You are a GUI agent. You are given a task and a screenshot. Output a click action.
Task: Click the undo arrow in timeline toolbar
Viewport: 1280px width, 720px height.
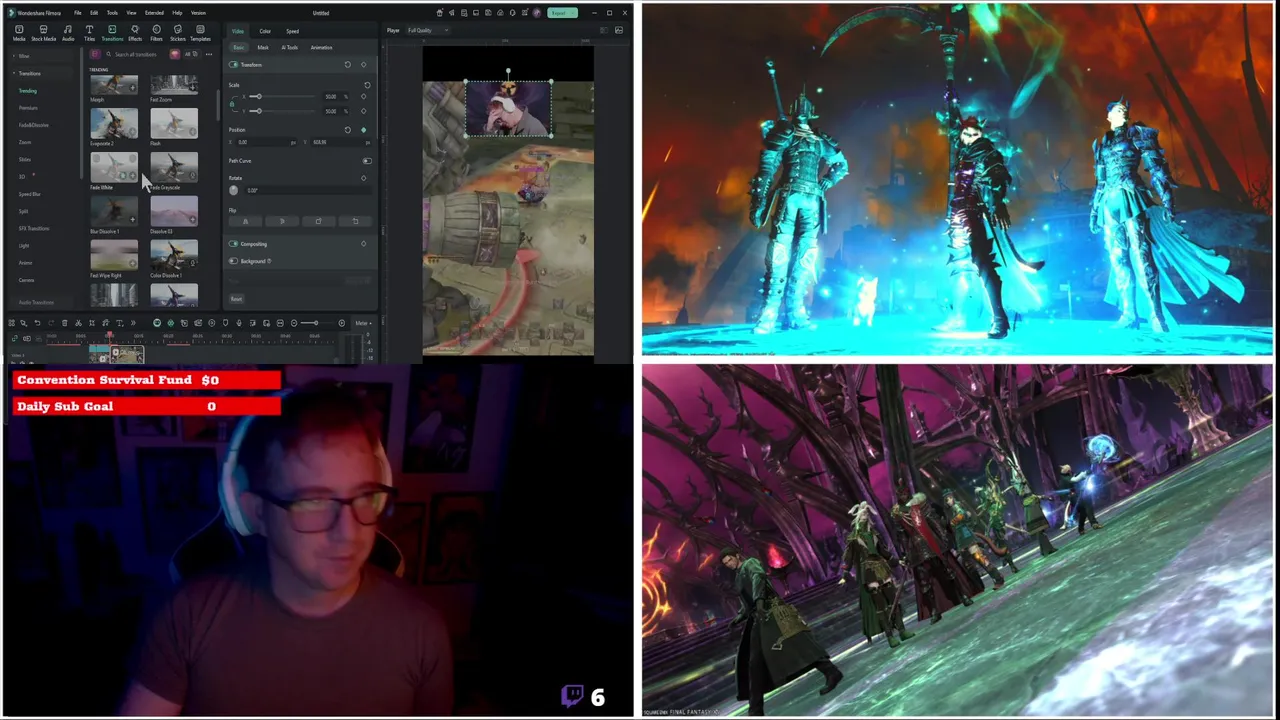click(x=37, y=323)
